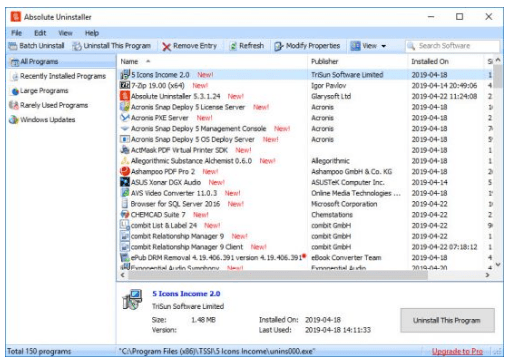
Task: Select the ActMask PDF Virtual Printer SDK row
Action: [306, 150]
